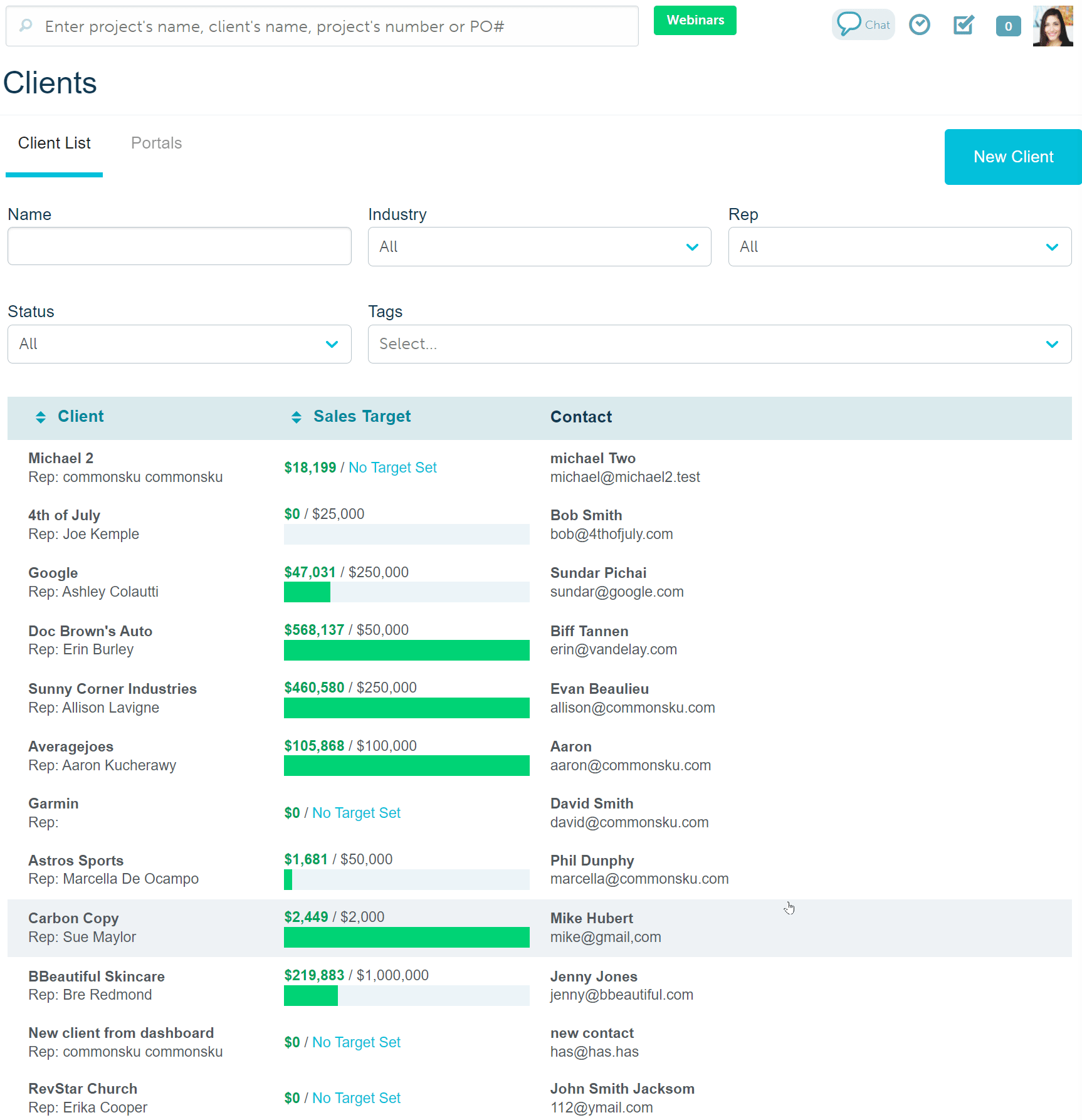
Task: Click the Webinars button
Action: [x=695, y=20]
